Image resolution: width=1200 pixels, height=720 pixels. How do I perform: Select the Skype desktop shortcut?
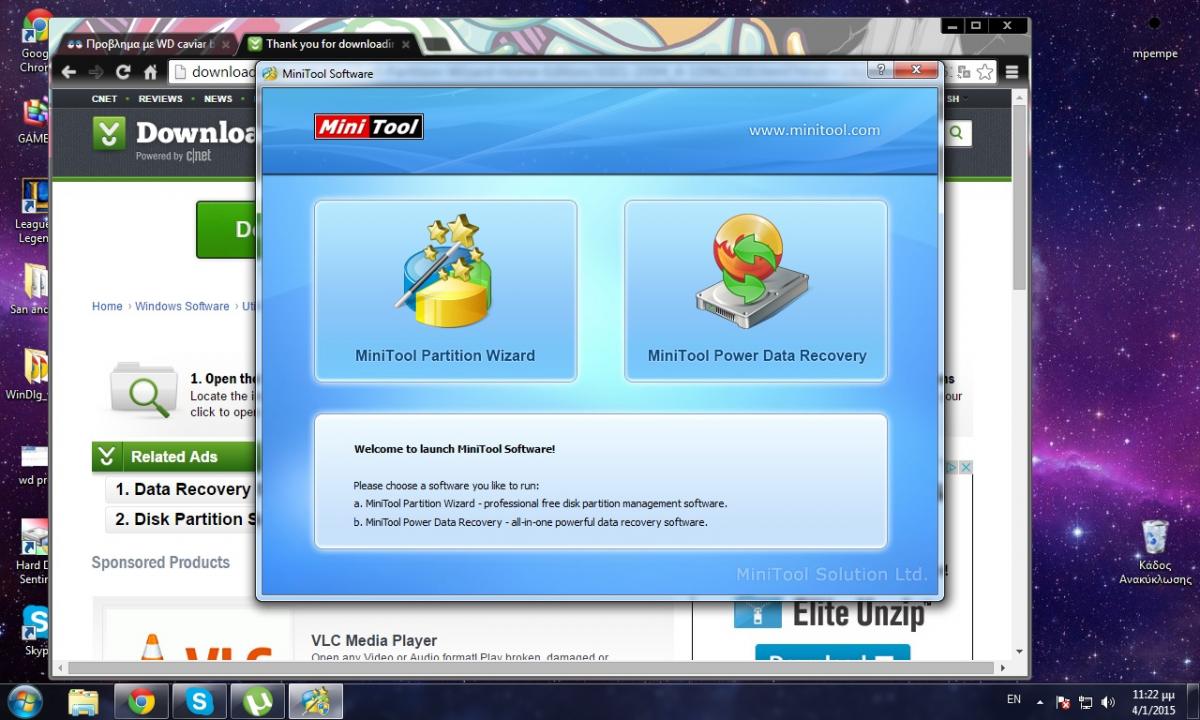(35, 631)
